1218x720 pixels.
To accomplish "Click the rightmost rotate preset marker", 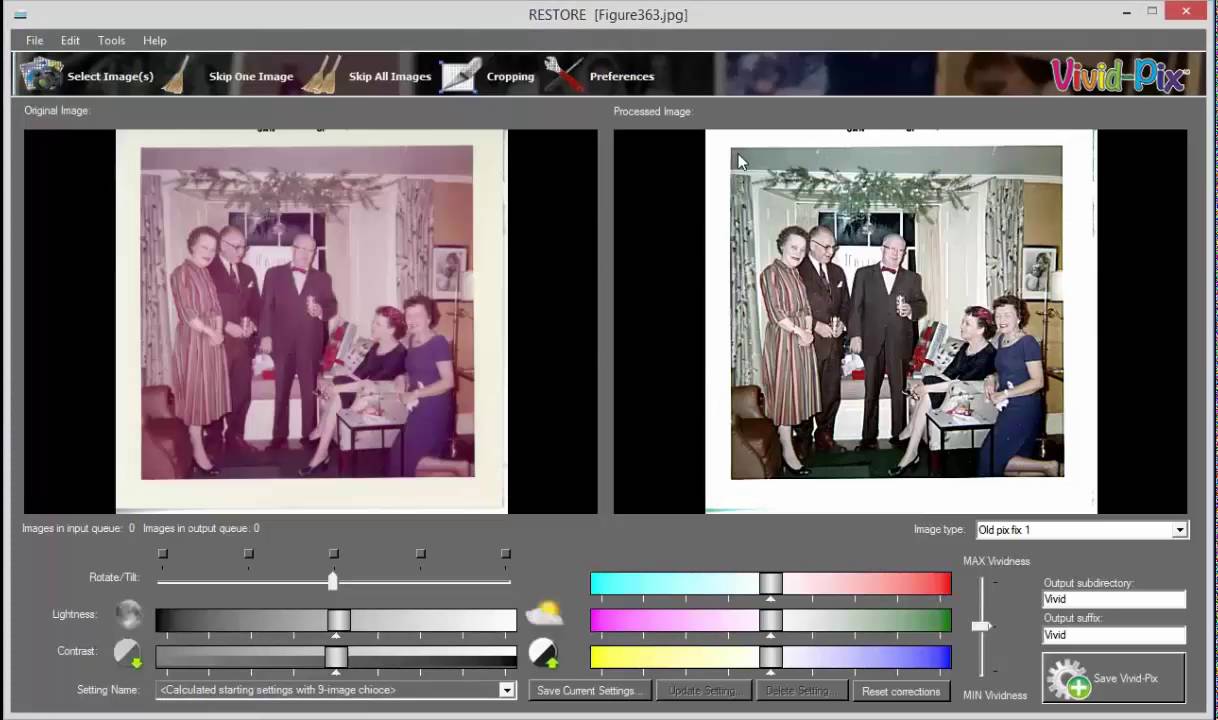I will pos(505,553).
